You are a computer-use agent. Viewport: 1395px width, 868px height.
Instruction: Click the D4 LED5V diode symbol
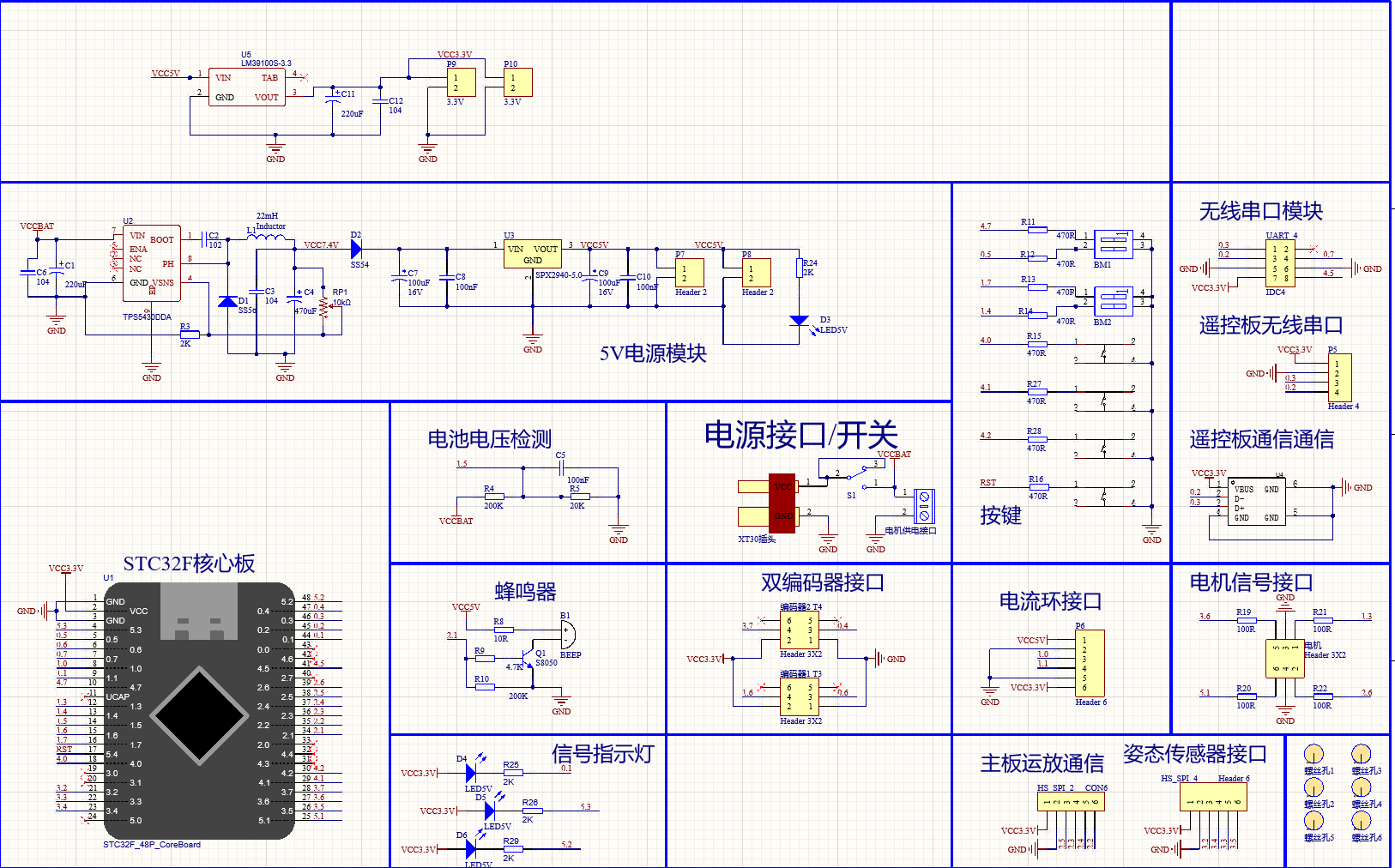[x=471, y=773]
